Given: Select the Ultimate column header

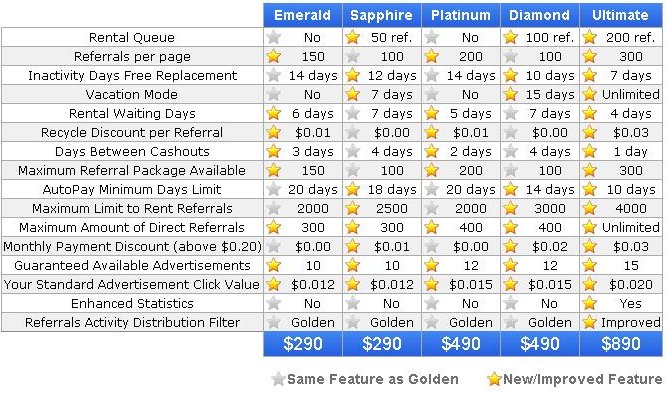Looking at the screenshot, I should [x=621, y=15].
